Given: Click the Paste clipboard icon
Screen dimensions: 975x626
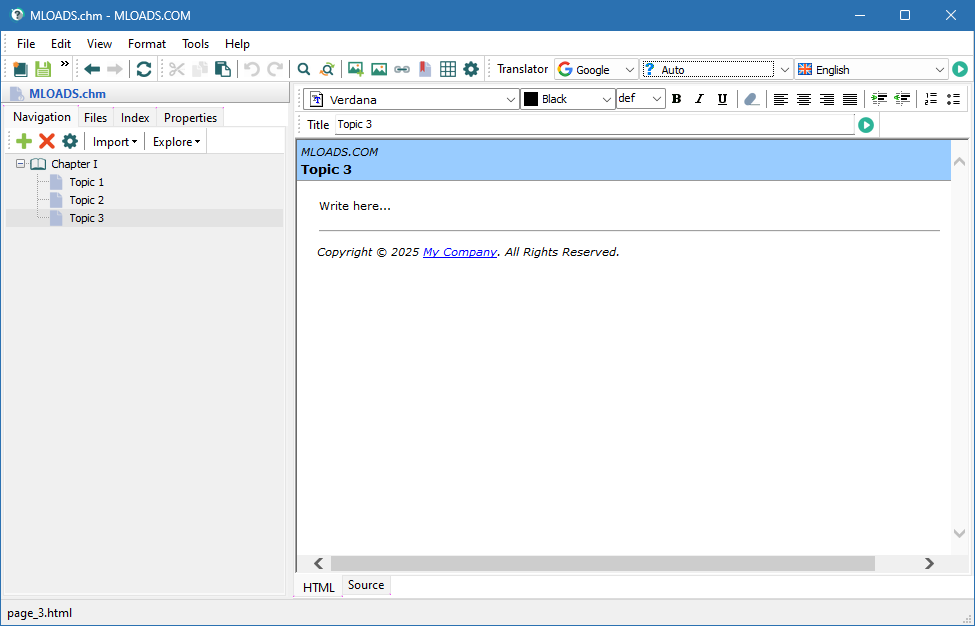Looking at the screenshot, I should (223, 69).
